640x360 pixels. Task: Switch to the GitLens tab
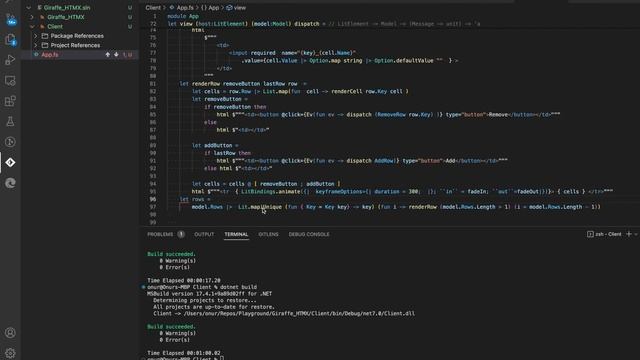pyautogui.click(x=268, y=234)
